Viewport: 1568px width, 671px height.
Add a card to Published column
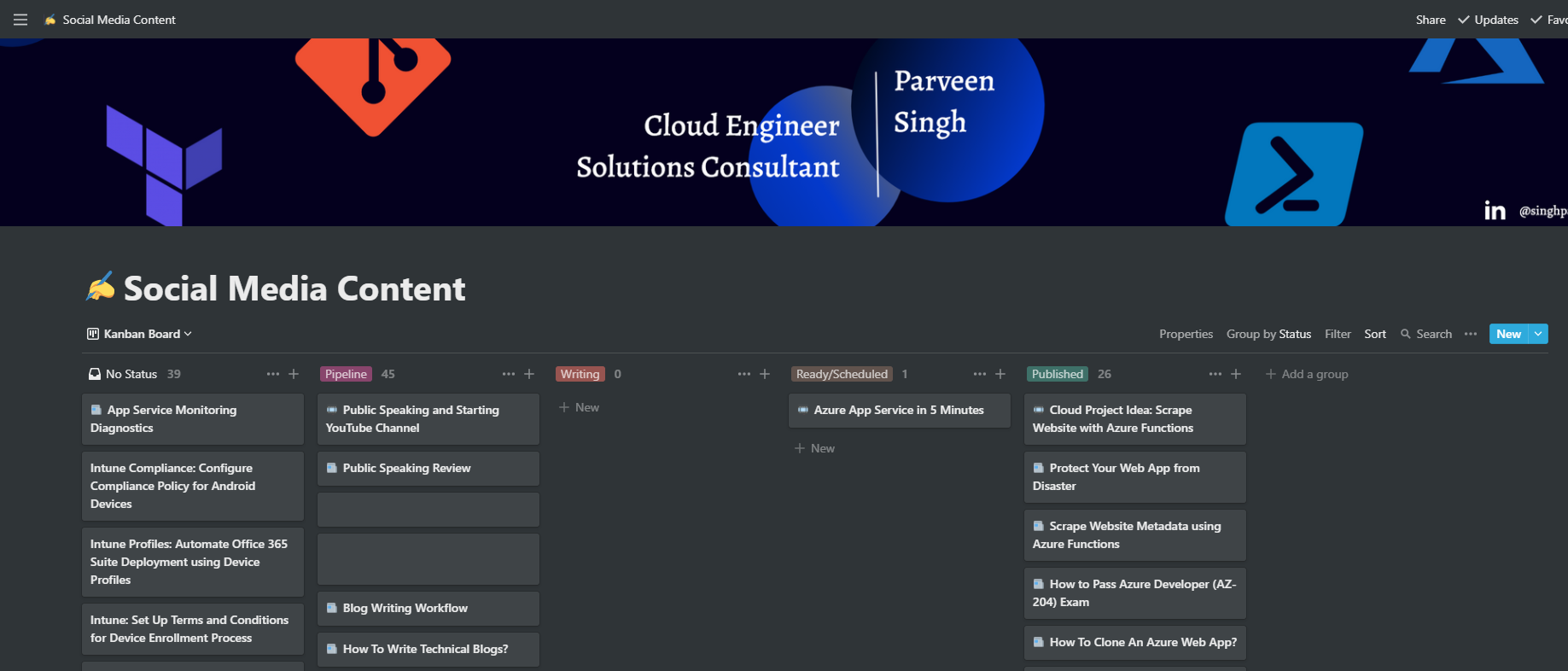(x=1236, y=374)
